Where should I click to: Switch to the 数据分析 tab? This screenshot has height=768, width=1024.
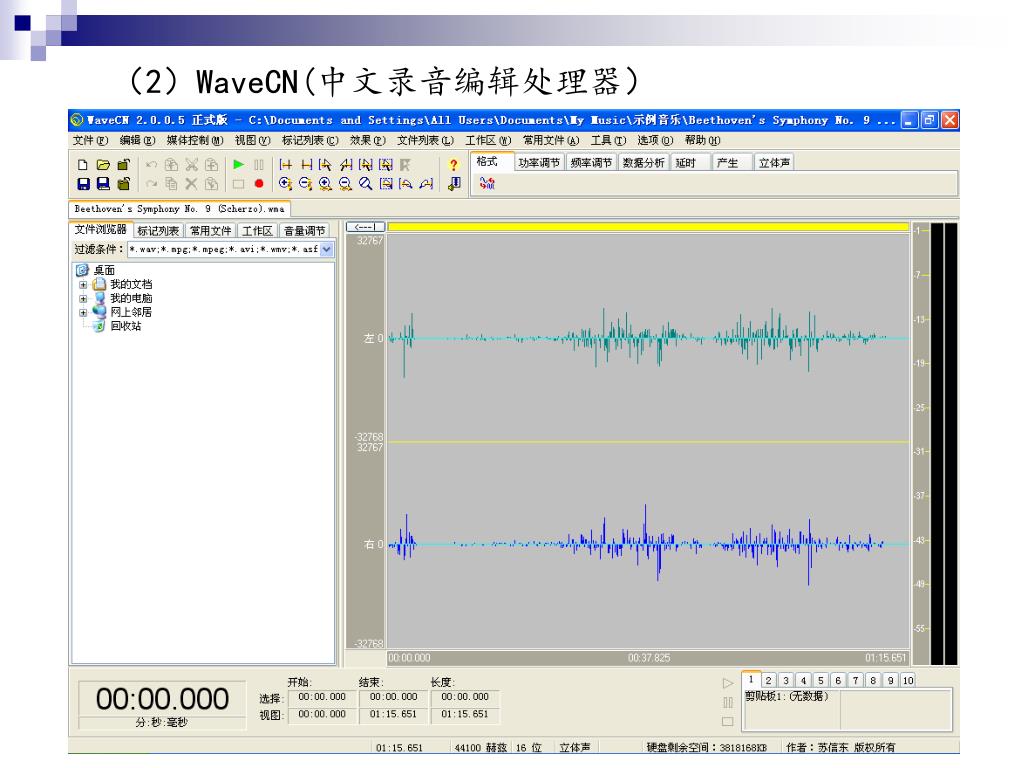pos(643,163)
